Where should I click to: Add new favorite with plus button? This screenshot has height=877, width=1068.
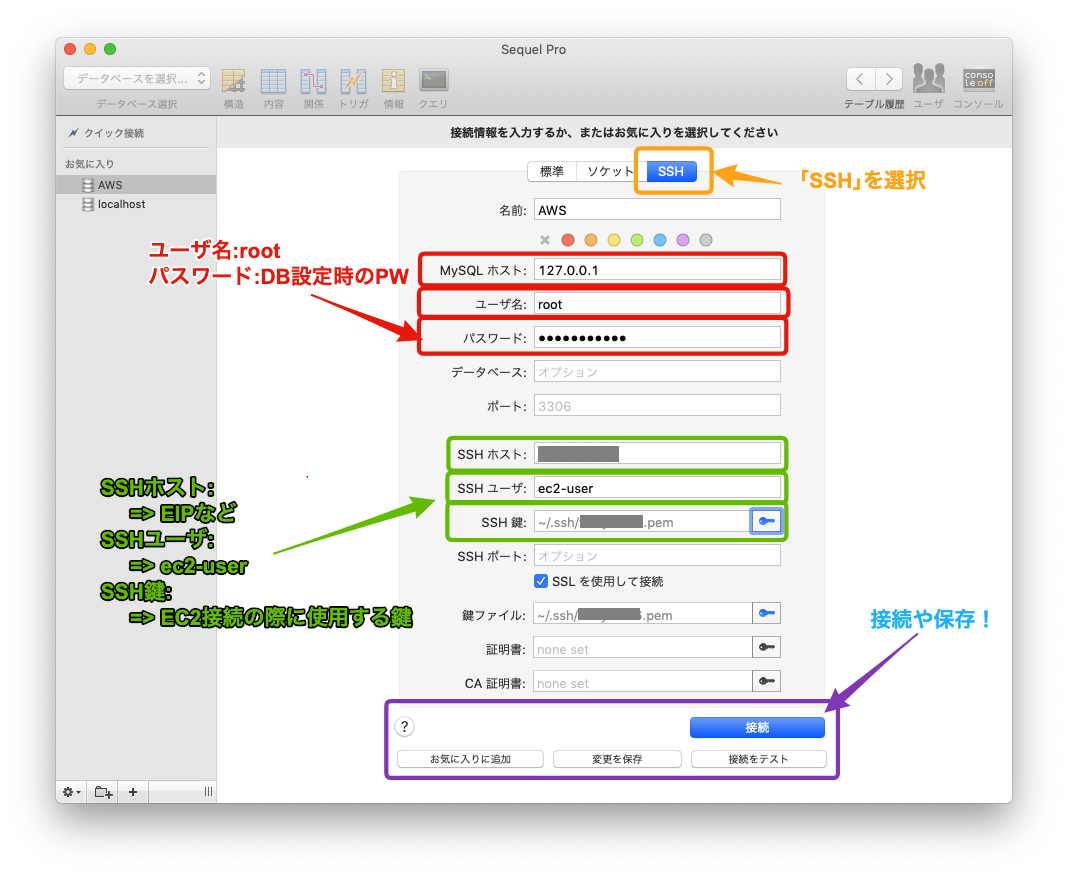(x=133, y=792)
